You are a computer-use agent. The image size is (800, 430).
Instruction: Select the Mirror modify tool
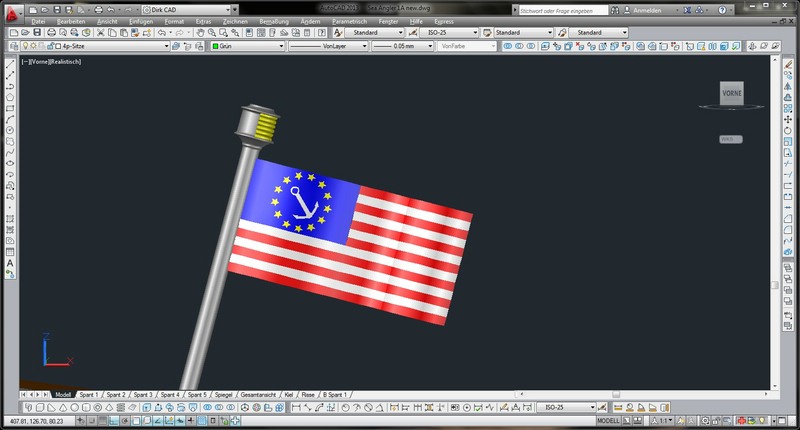coord(788,86)
